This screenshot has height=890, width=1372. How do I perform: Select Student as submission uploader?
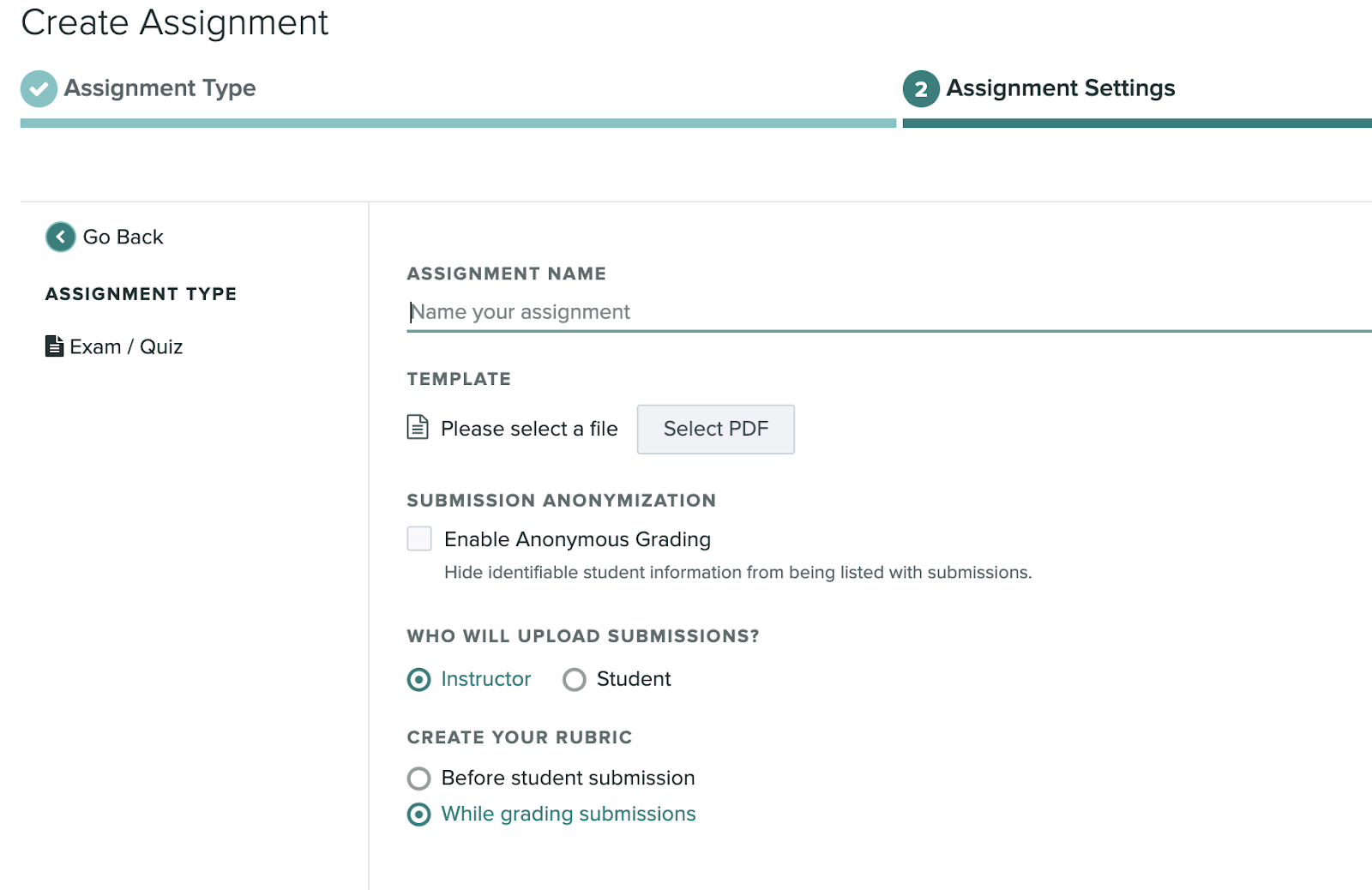pyautogui.click(x=574, y=679)
